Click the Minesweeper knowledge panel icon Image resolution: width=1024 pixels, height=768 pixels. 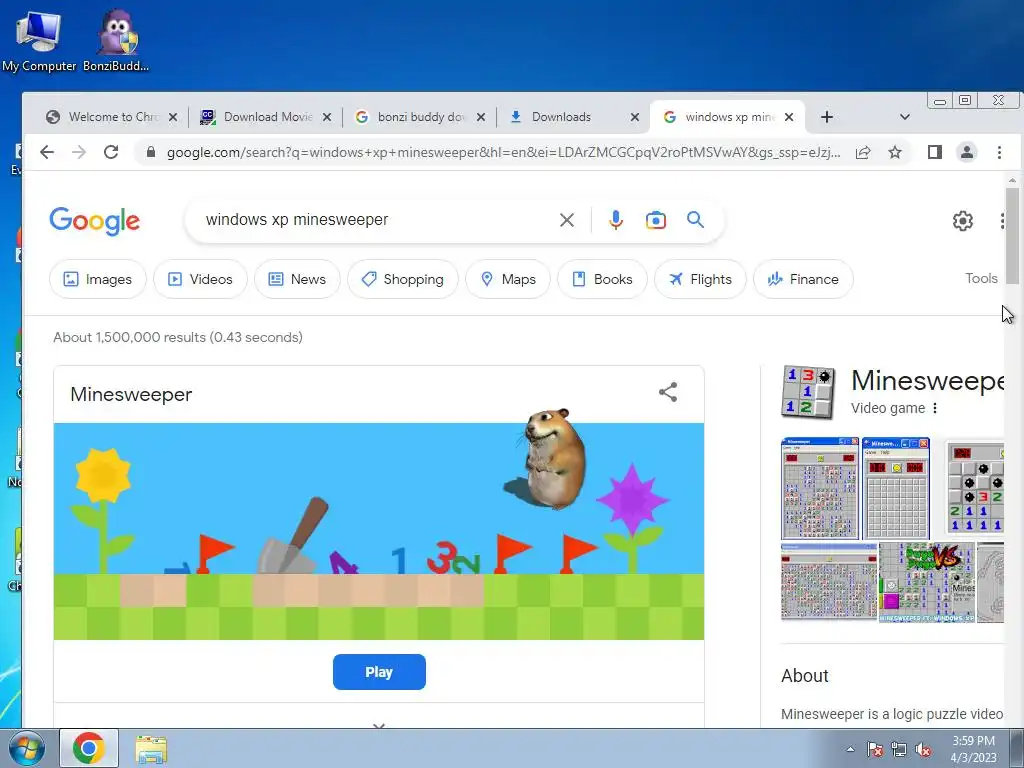point(808,392)
